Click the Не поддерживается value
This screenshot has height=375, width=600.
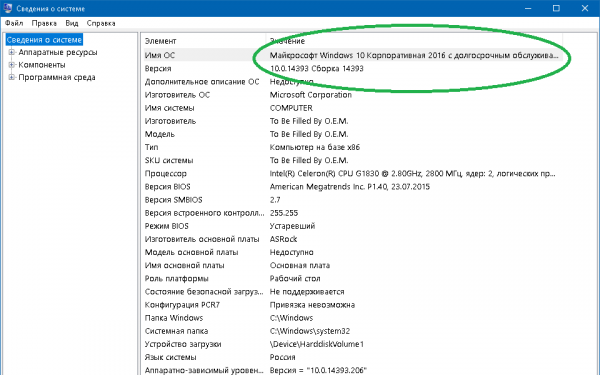[307, 292]
